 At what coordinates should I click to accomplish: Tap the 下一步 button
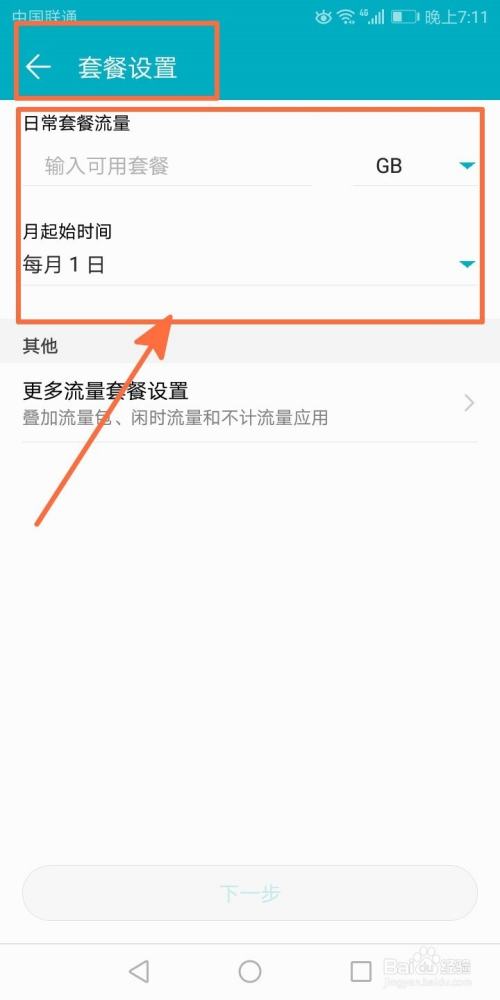pyautogui.click(x=250, y=893)
